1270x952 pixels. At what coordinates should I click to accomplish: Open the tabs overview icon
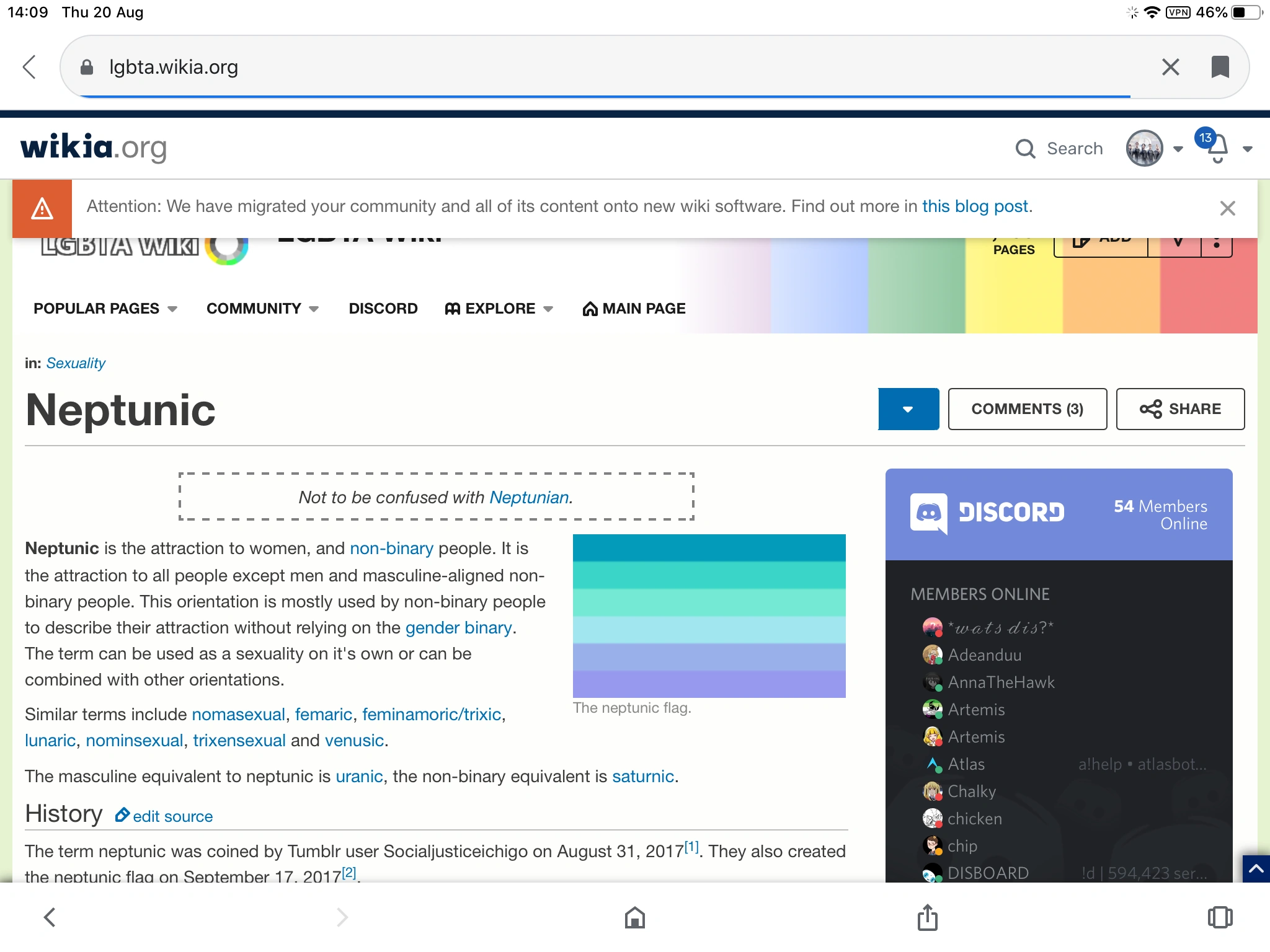point(1220,917)
